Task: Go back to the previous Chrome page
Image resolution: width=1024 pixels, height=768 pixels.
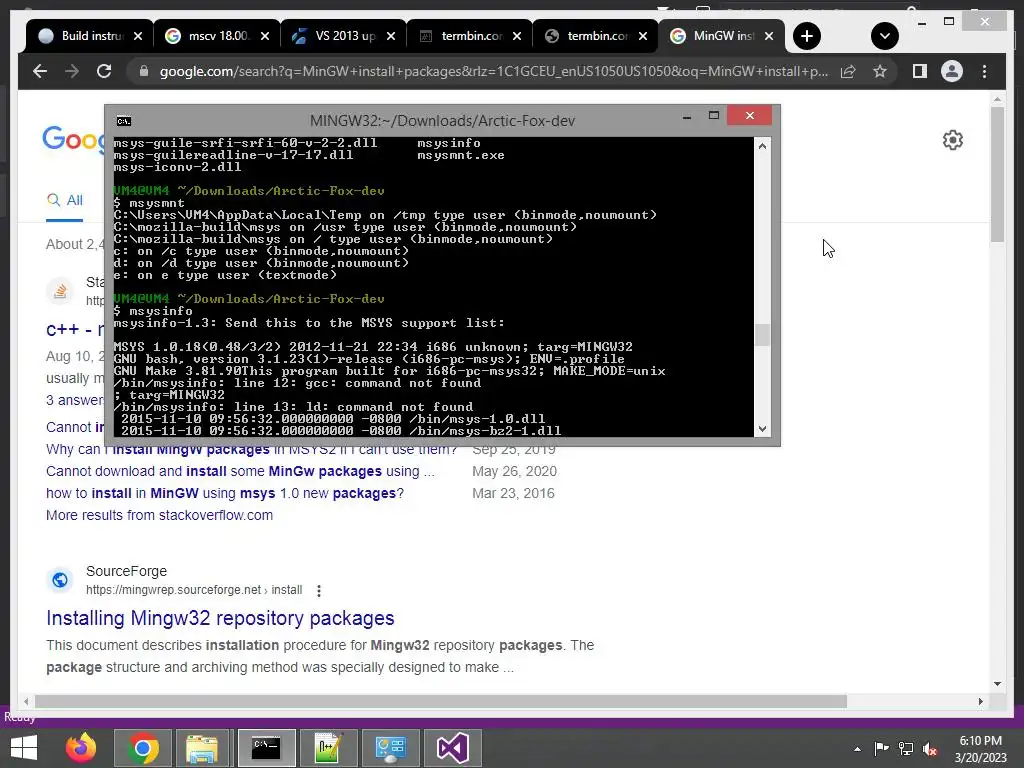Action: click(x=40, y=71)
